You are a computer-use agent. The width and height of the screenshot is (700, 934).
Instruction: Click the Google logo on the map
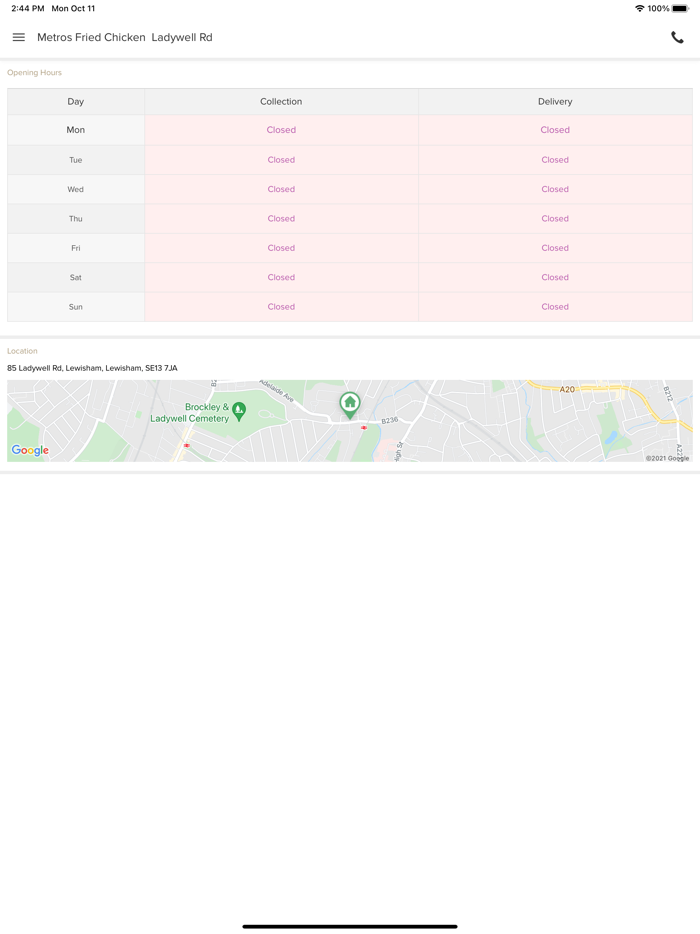[x=30, y=450]
